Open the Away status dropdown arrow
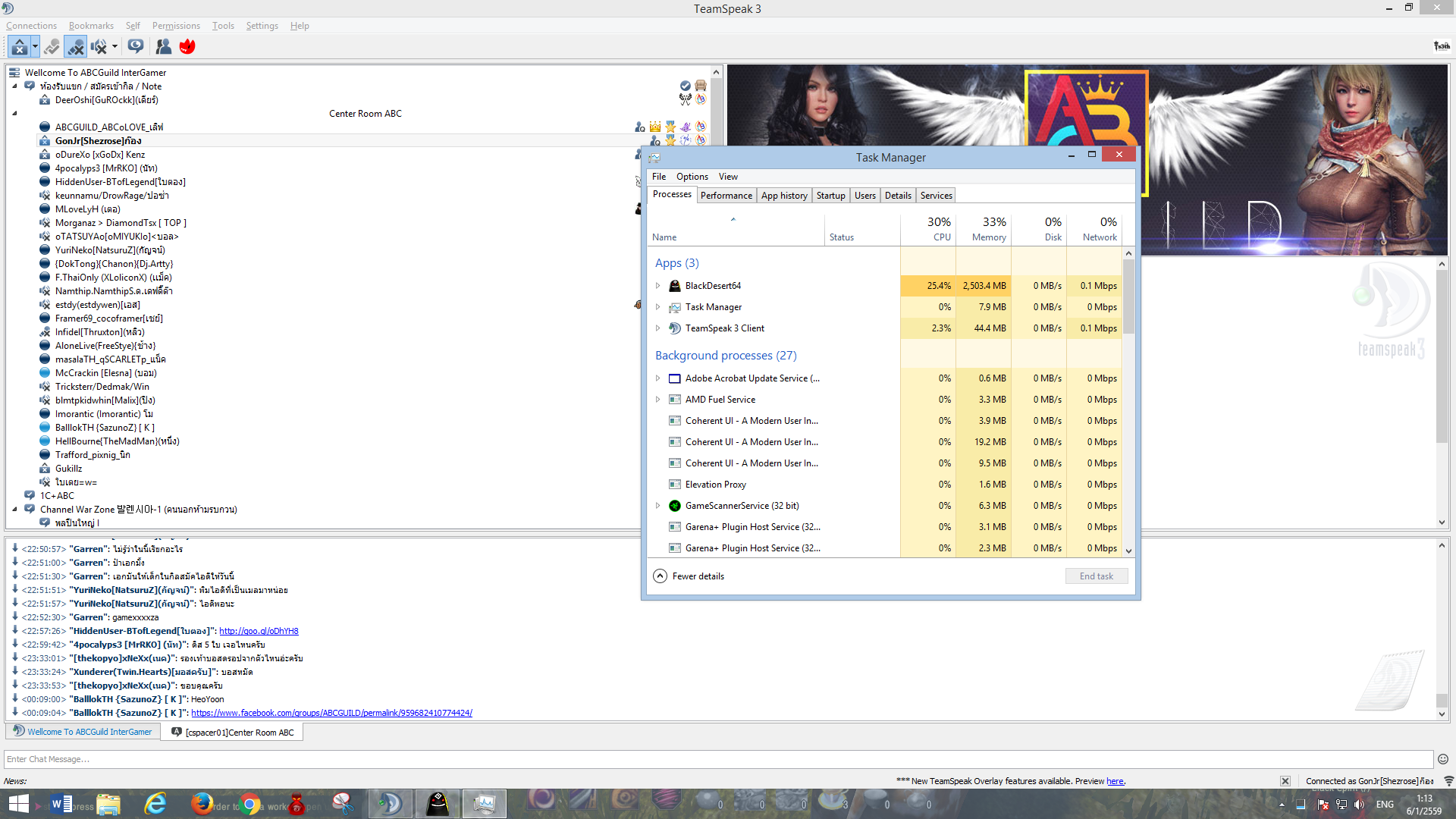 tap(35, 46)
